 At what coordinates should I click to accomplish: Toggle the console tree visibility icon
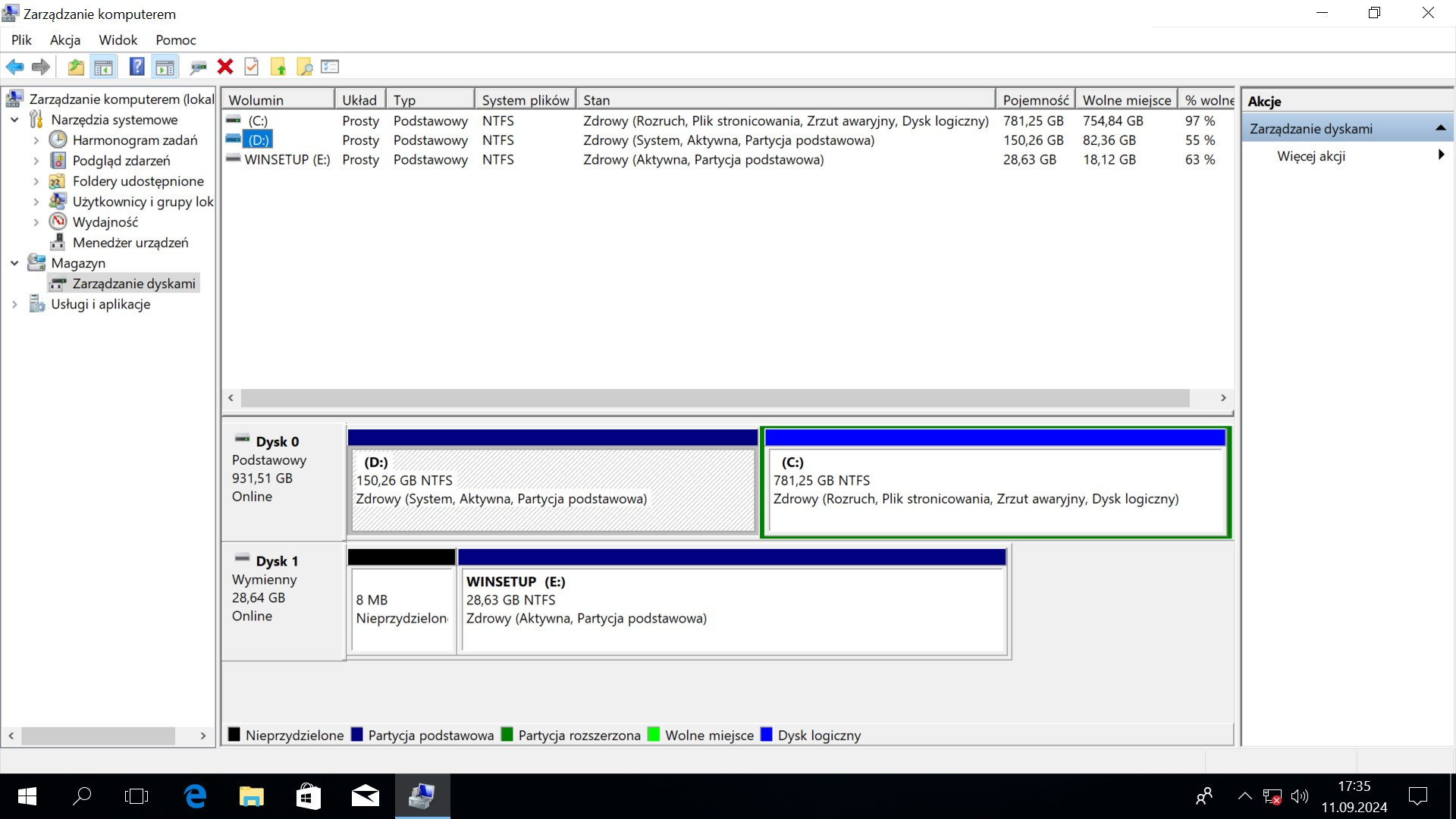click(x=103, y=67)
